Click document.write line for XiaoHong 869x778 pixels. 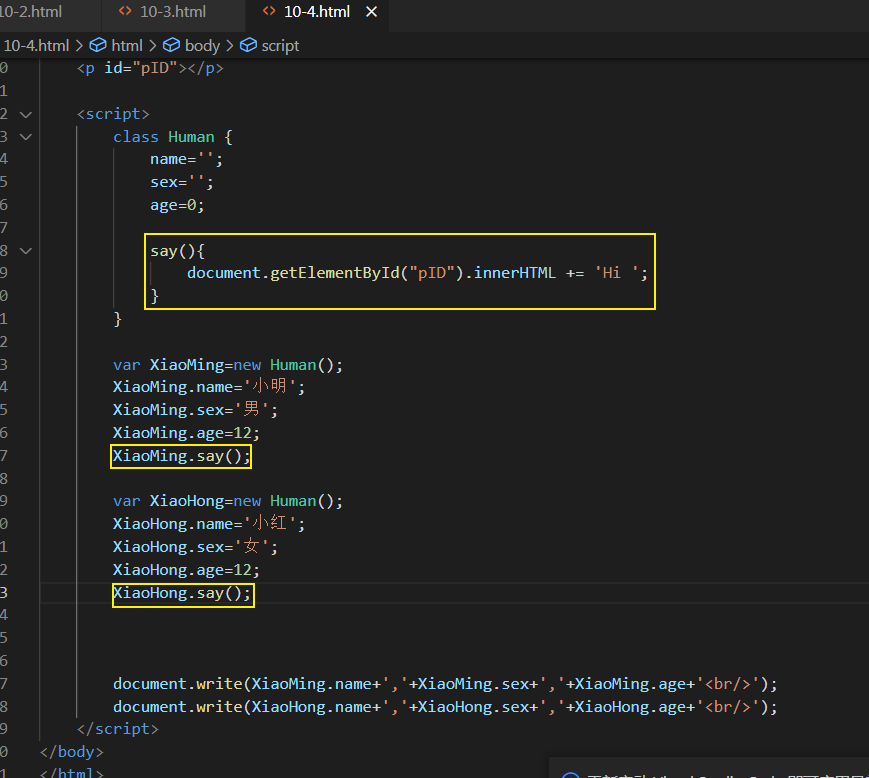point(445,707)
